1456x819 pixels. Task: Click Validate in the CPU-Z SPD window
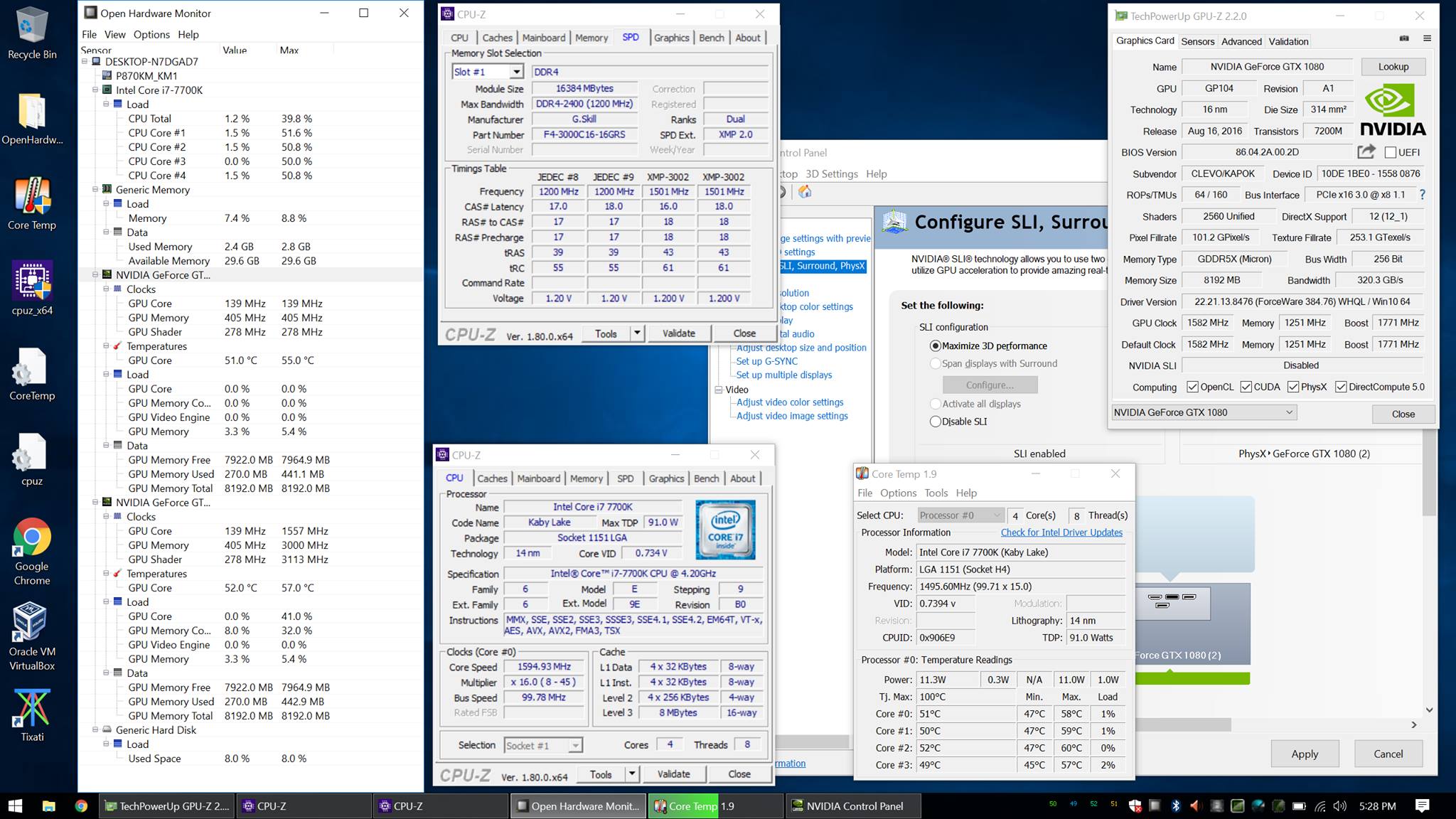pyautogui.click(x=679, y=333)
